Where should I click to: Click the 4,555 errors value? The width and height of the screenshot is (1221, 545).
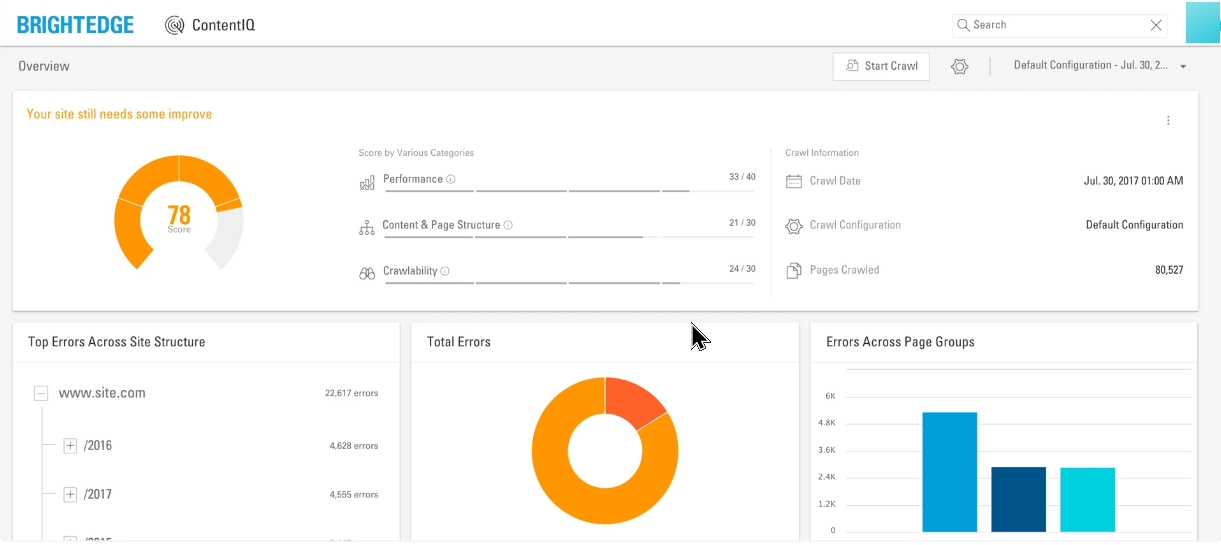354,495
